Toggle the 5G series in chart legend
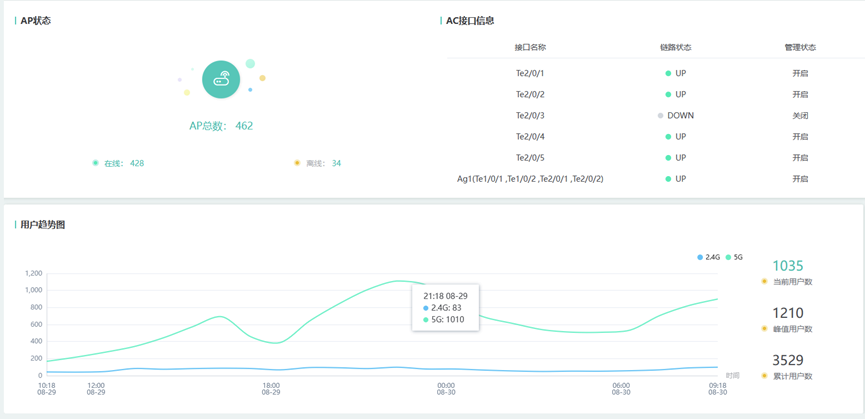This screenshot has height=419, width=865. (734, 257)
